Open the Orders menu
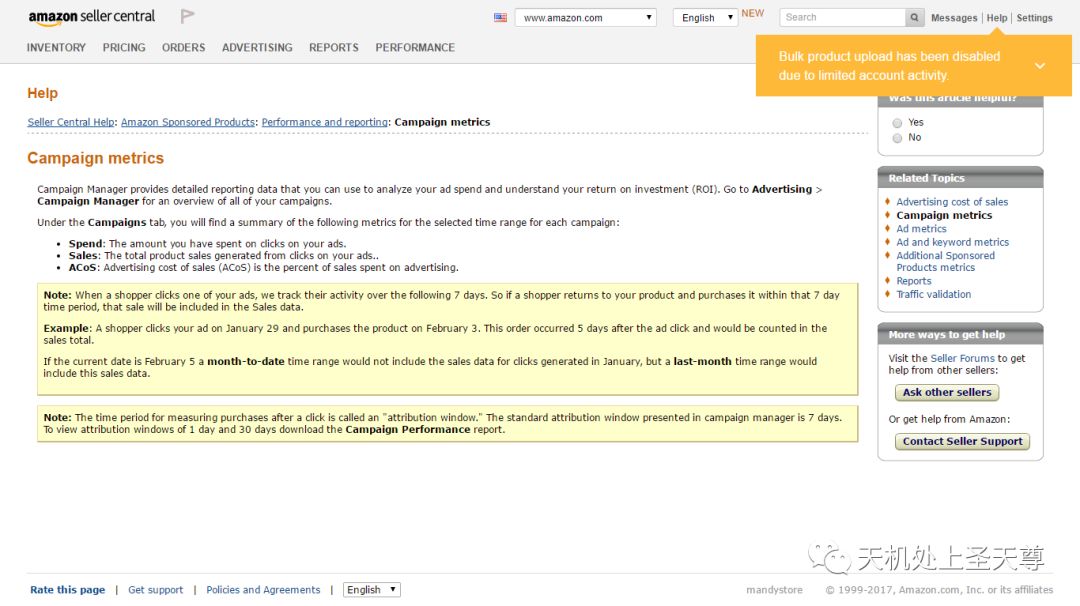This screenshot has width=1080, height=606. tap(183, 48)
